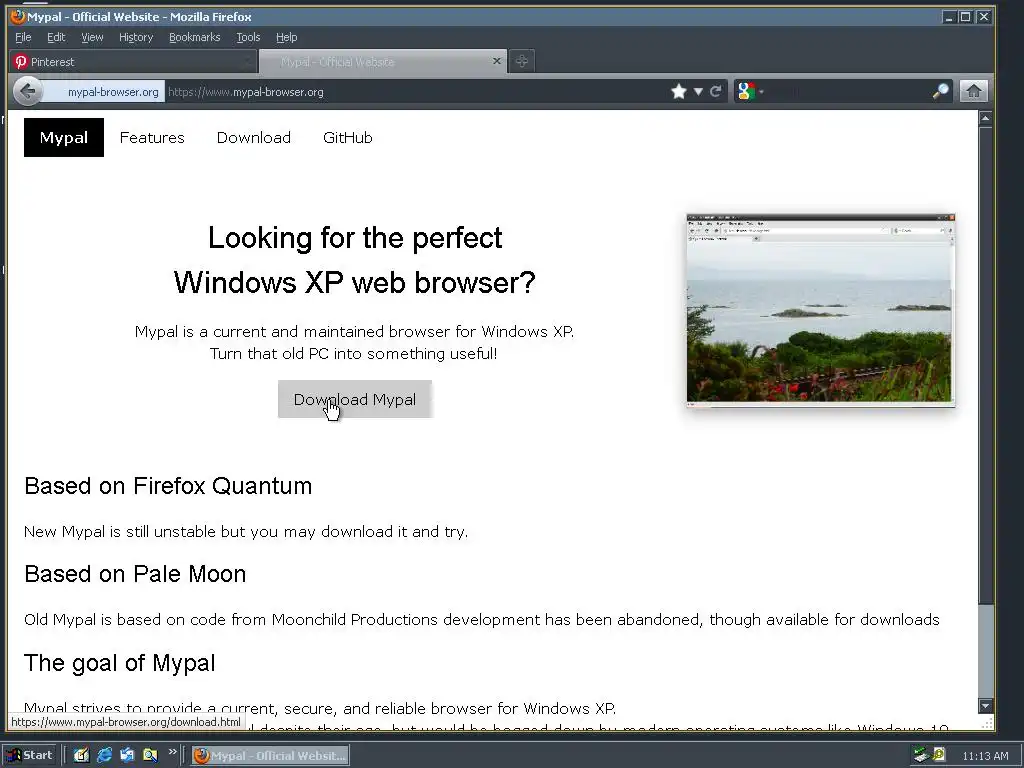Click the Download Mypal button
Image resolution: width=1024 pixels, height=768 pixels.
[355, 399]
